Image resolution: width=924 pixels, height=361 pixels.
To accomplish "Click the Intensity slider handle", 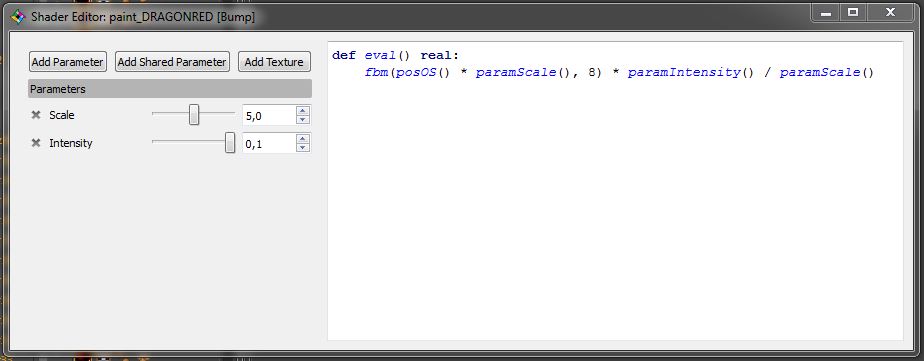I will pos(230,143).
